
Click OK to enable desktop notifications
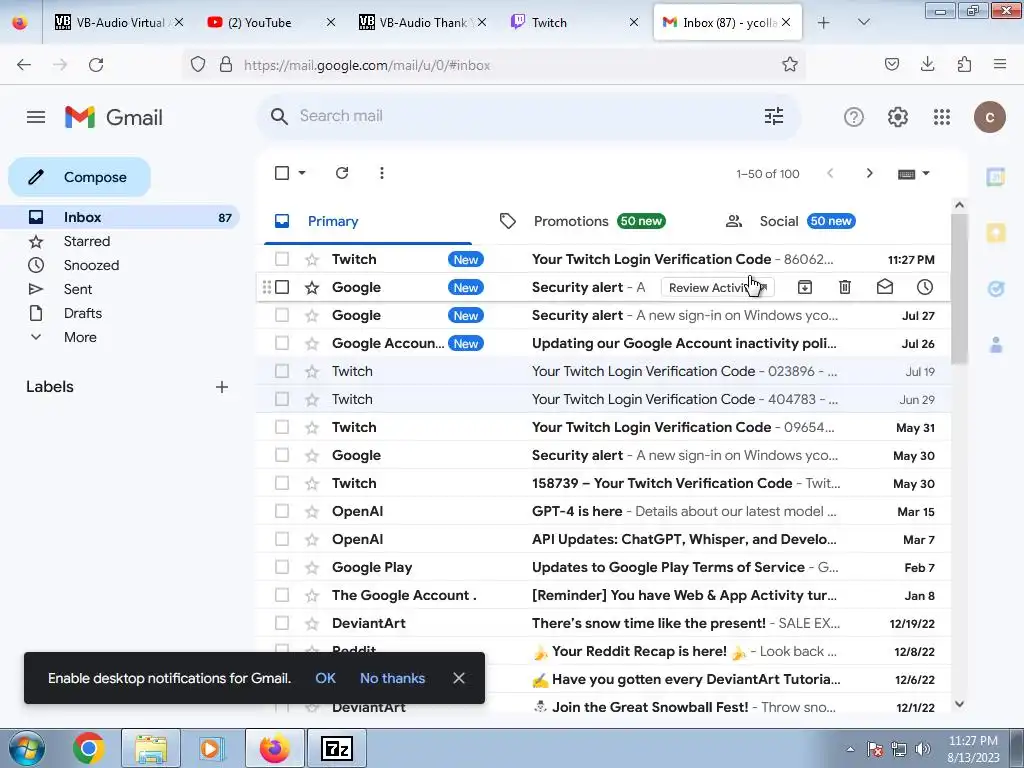[325, 678]
